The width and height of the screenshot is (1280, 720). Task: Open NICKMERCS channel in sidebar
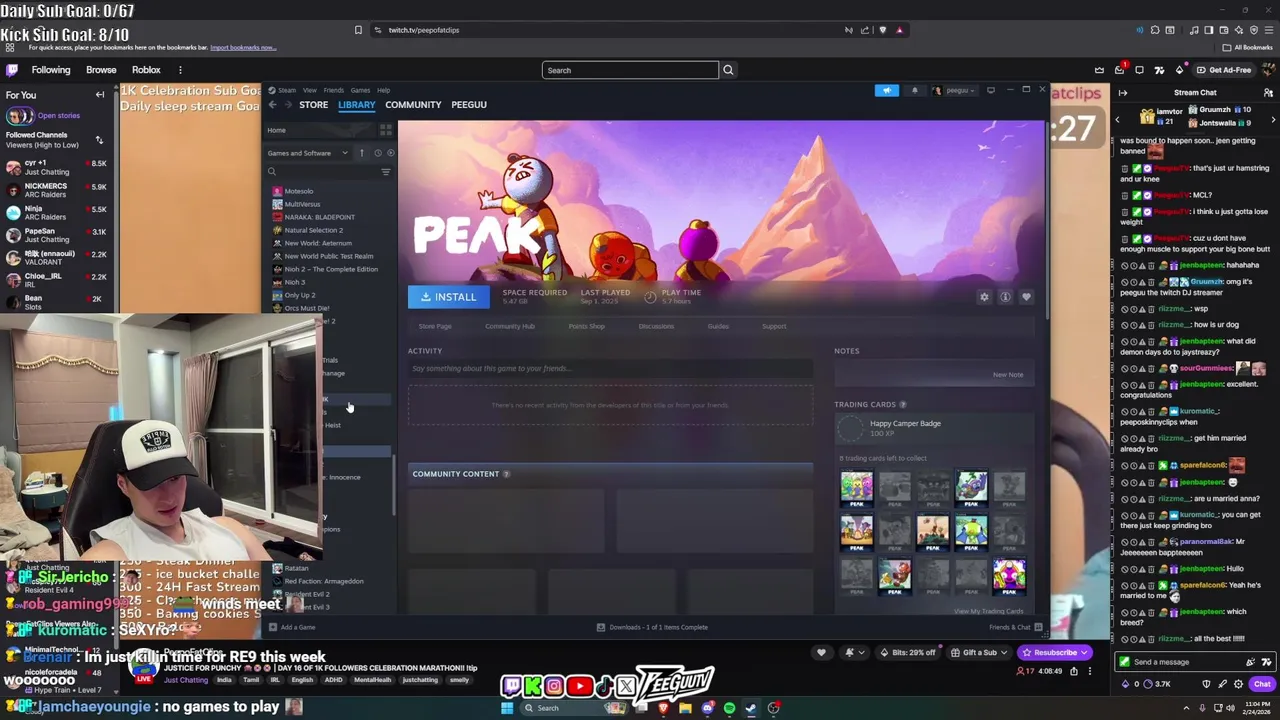pos(60,190)
